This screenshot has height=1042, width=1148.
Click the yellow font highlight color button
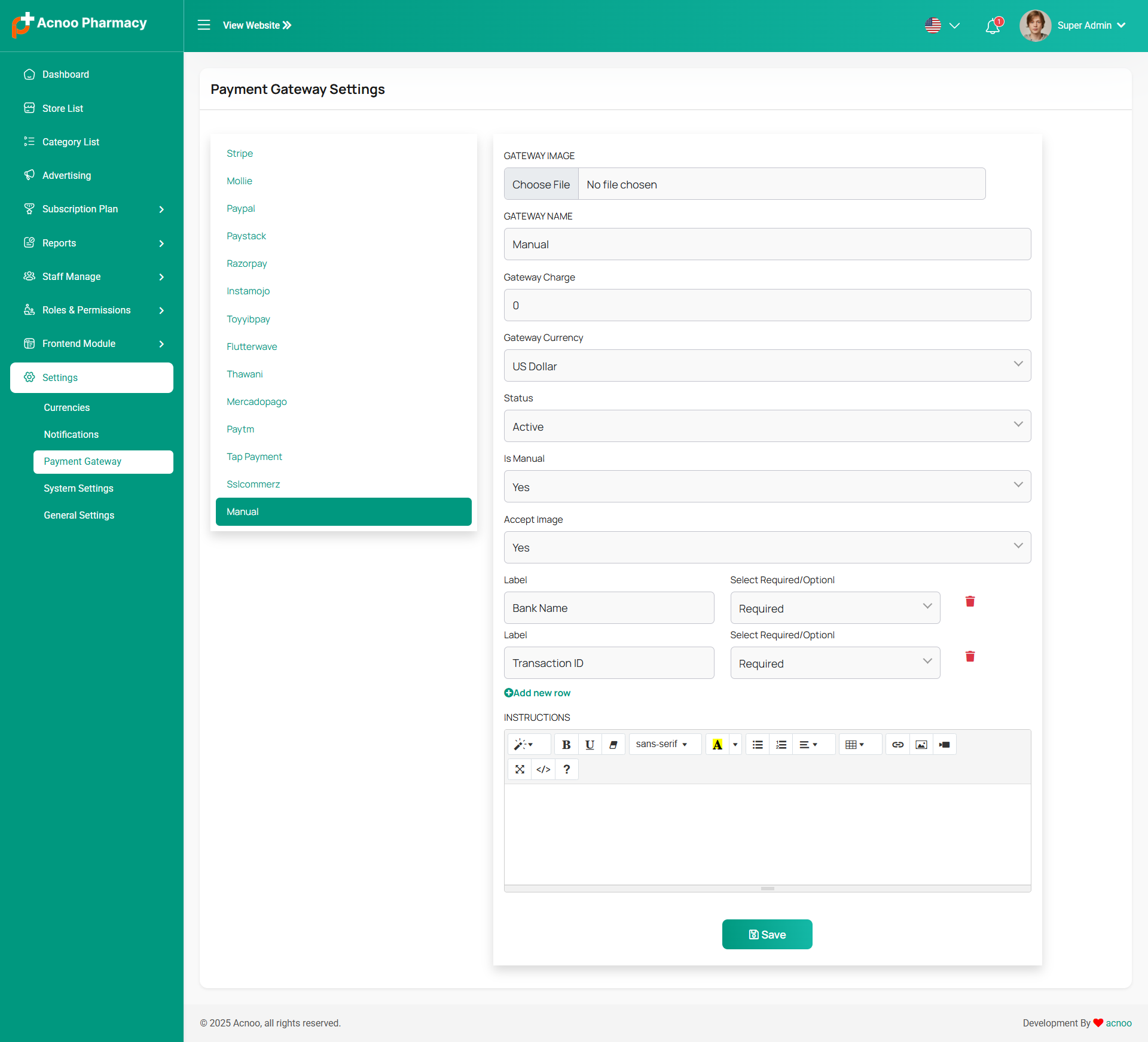pos(717,744)
